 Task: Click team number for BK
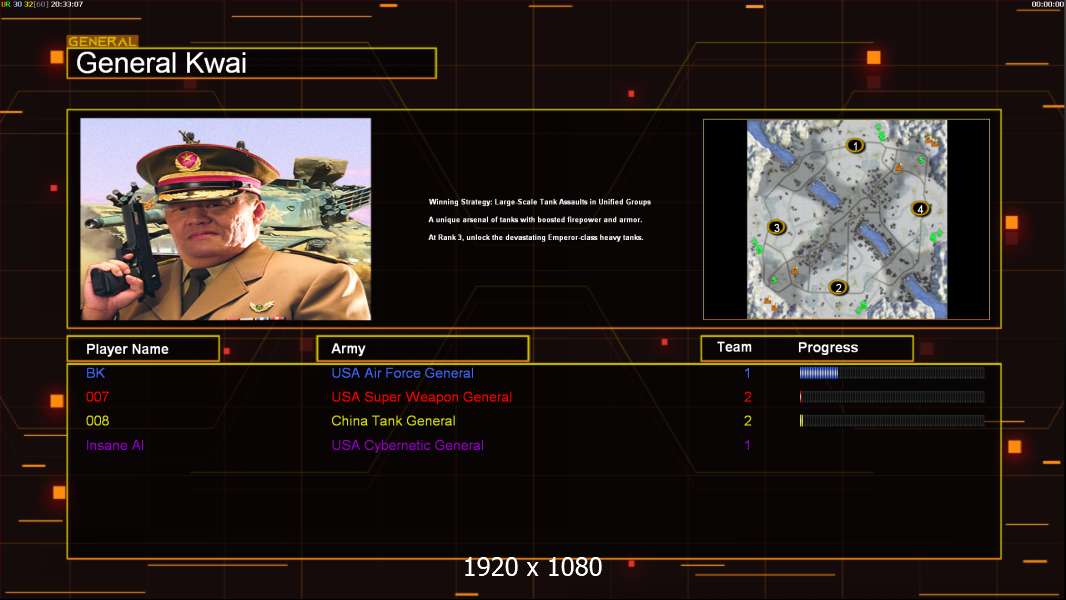(x=747, y=373)
